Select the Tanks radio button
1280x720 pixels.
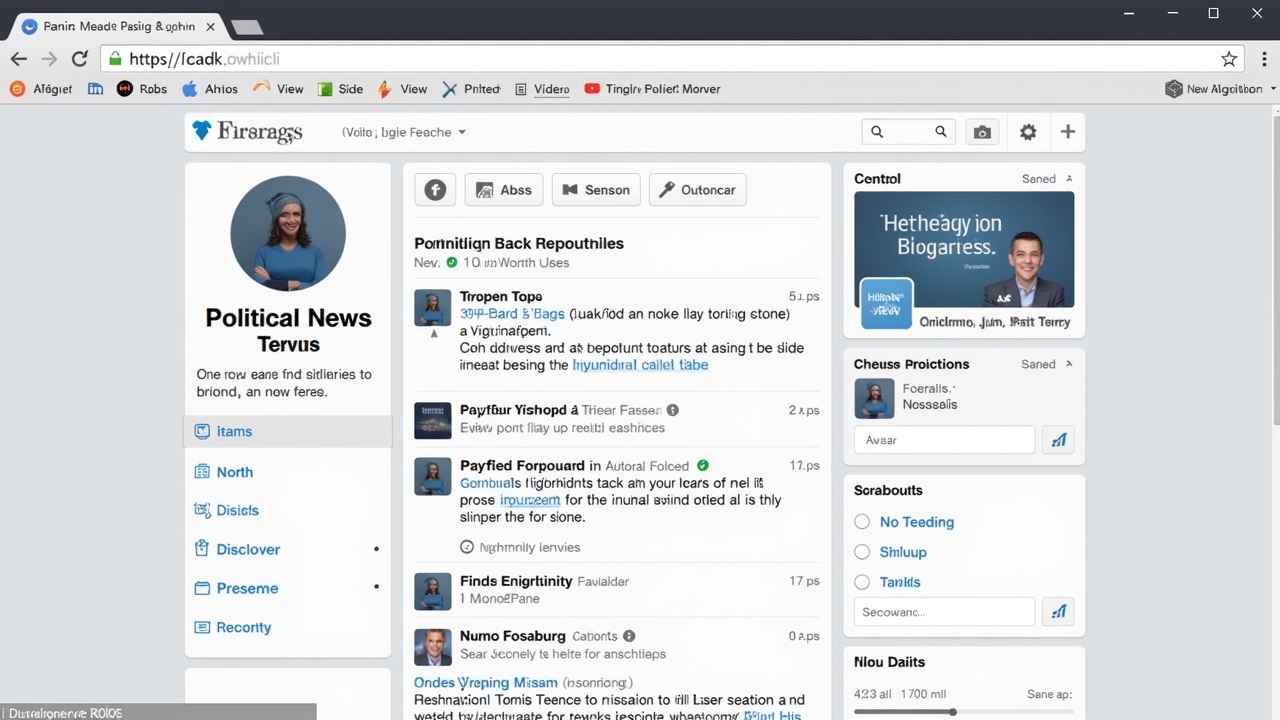[x=862, y=582]
